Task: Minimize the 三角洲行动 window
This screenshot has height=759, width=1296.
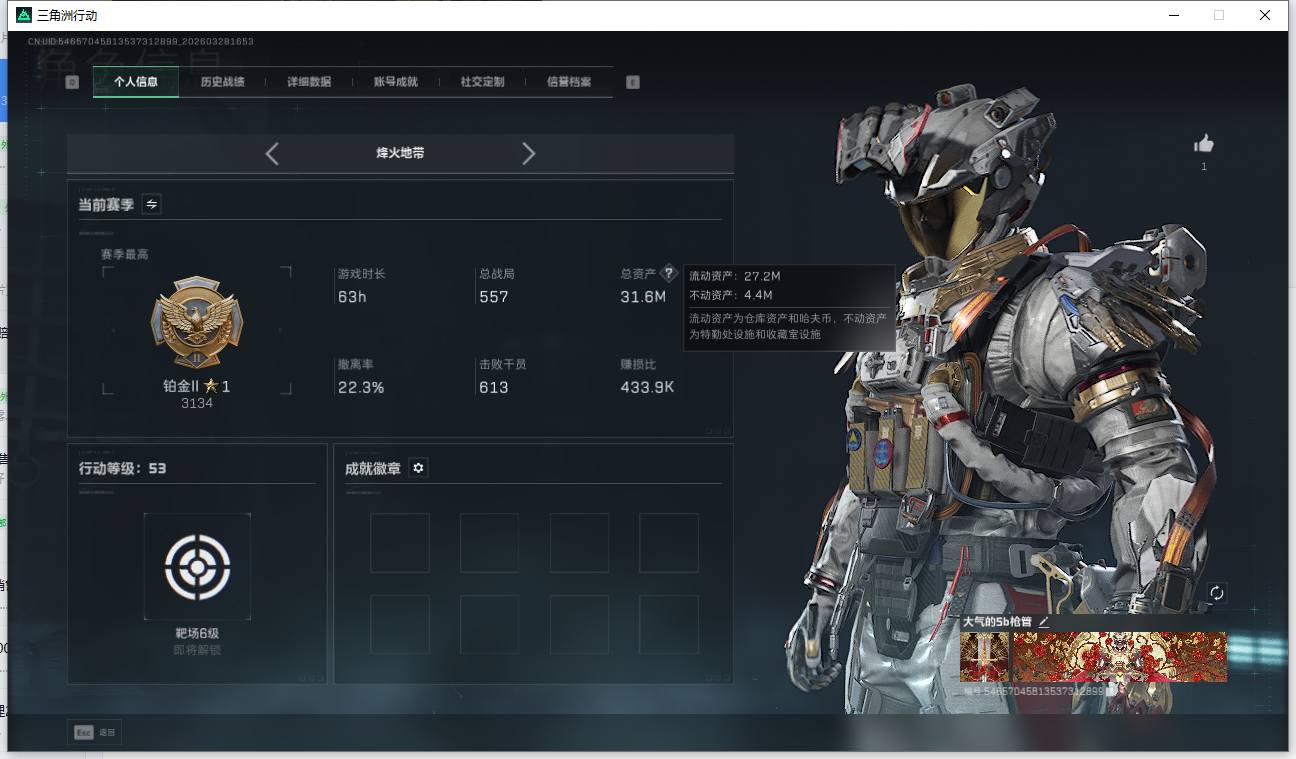Action: click(1173, 15)
